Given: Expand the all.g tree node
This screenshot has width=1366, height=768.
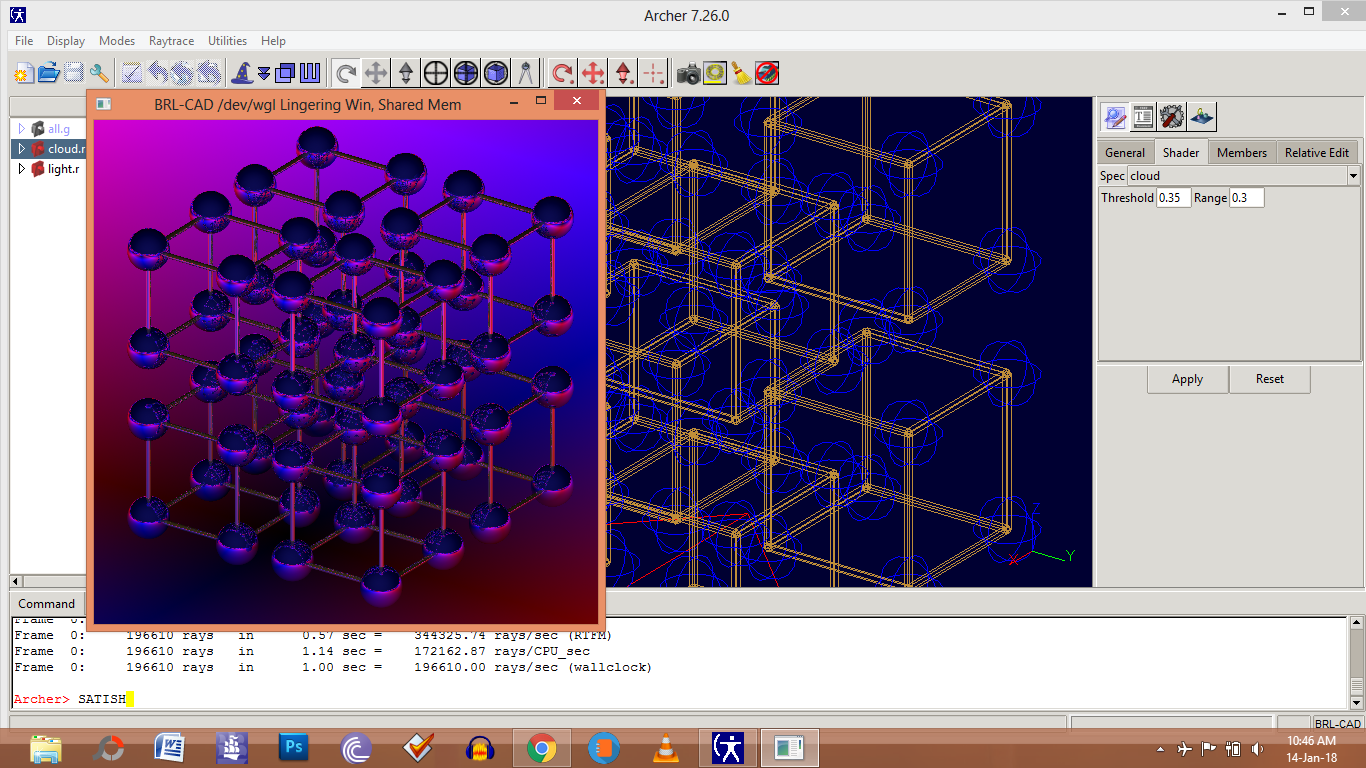Looking at the screenshot, I should click(21, 129).
